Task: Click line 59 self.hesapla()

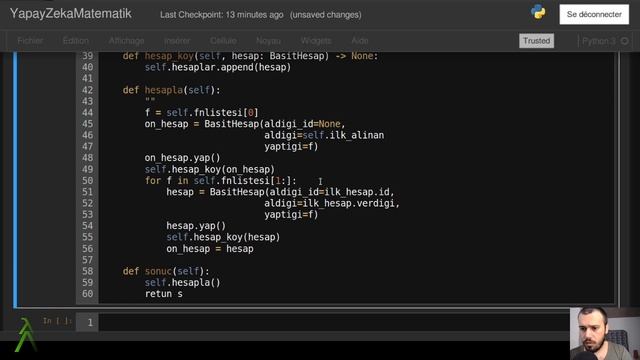Action: pyautogui.click(x=182, y=282)
